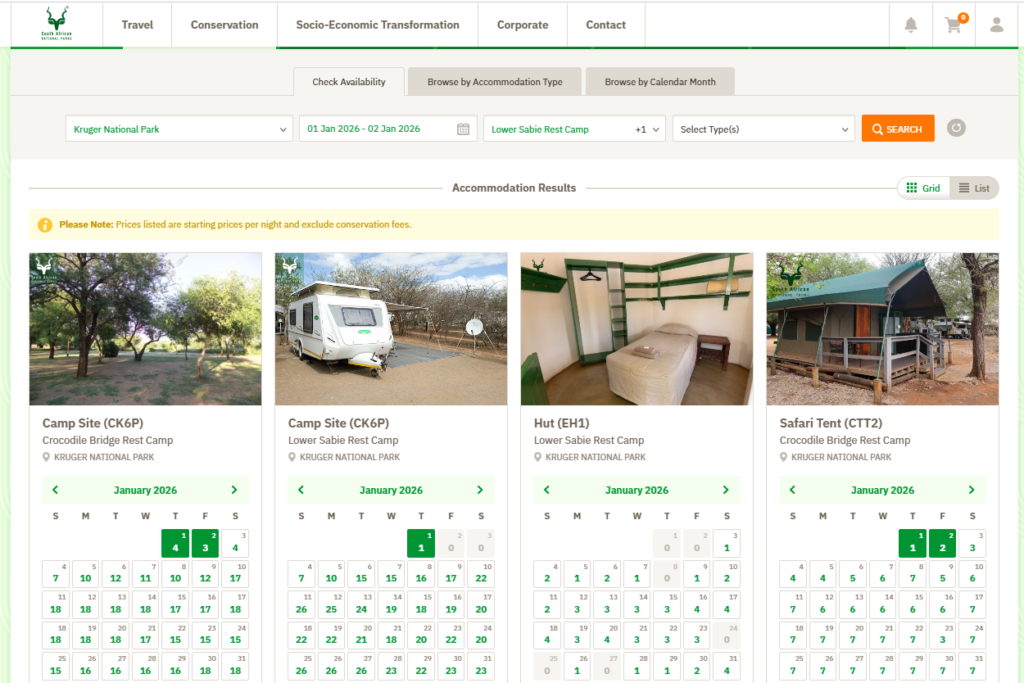Open the user account icon

pos(997,25)
